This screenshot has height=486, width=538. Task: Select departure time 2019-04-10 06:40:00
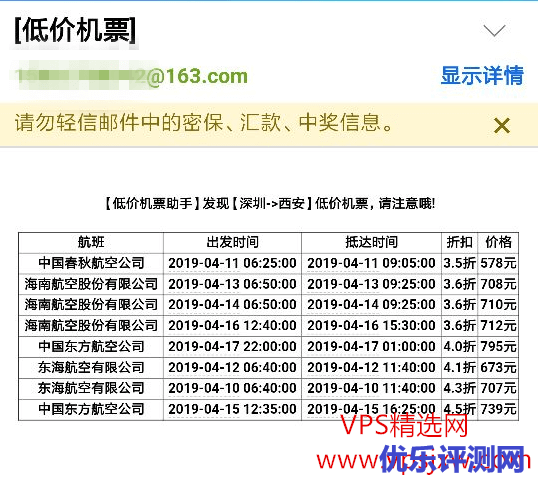(232, 388)
